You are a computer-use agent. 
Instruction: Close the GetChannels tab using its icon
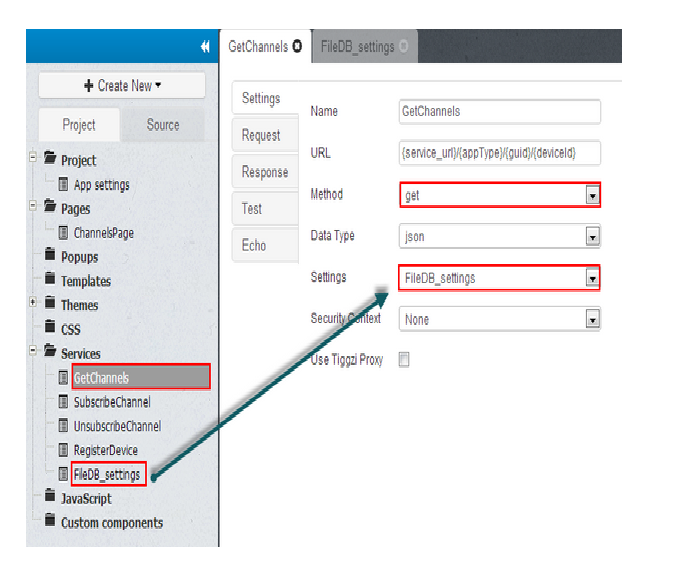pyautogui.click(x=296, y=46)
